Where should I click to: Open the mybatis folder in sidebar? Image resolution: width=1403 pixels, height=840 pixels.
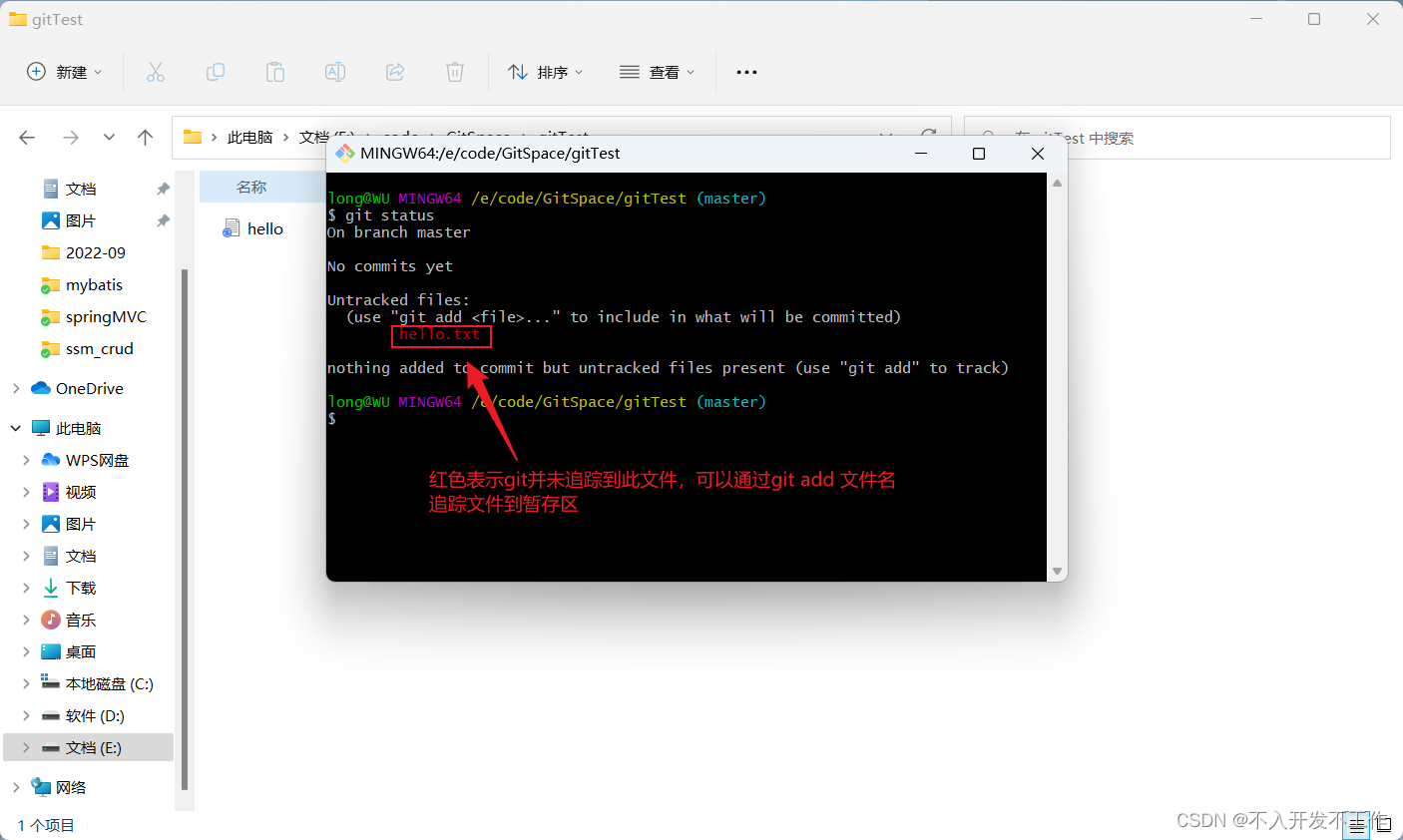click(x=94, y=284)
